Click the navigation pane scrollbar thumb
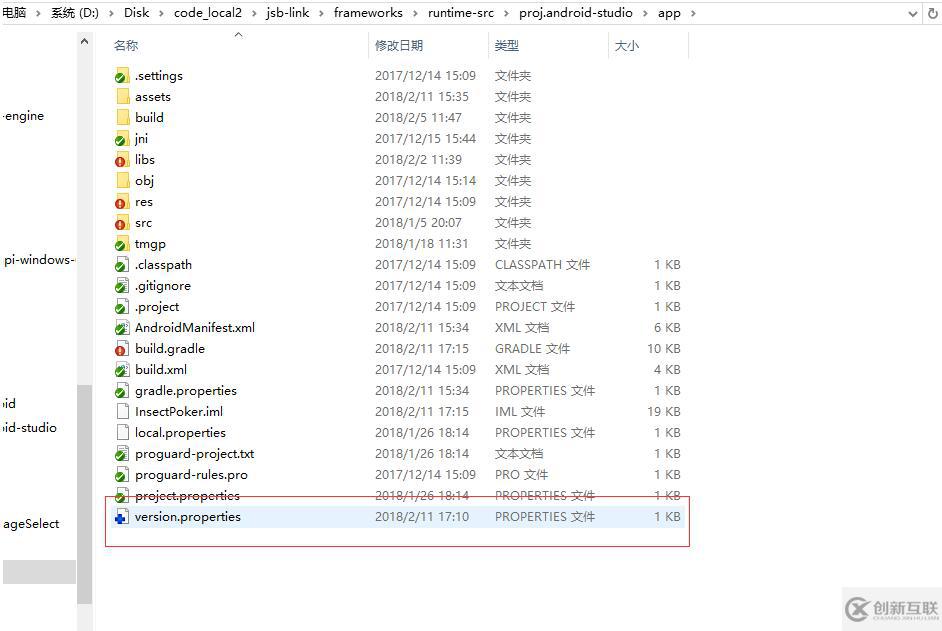 [x=85, y=493]
